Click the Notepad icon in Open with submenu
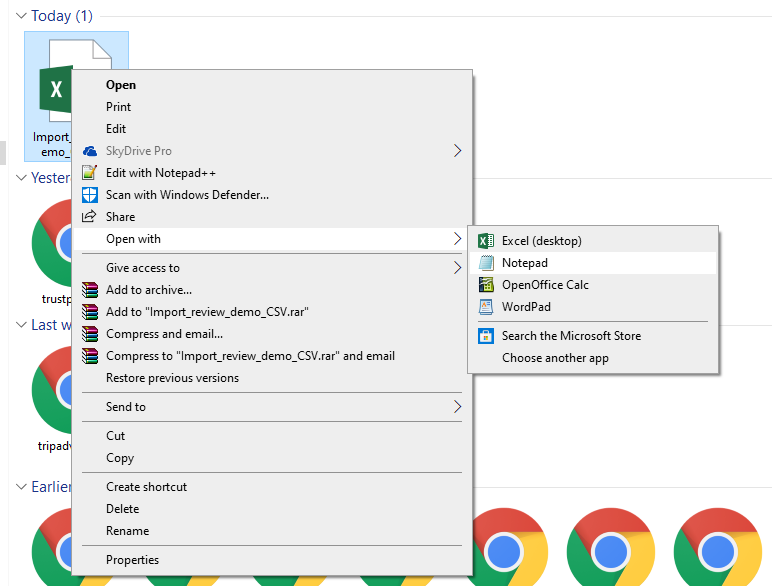The image size is (772, 586). [x=486, y=263]
